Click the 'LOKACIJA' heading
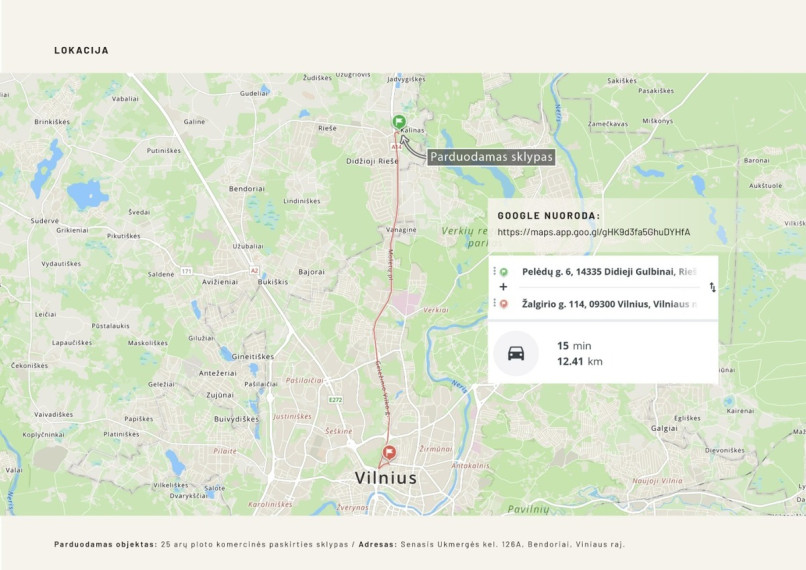 click(81, 50)
